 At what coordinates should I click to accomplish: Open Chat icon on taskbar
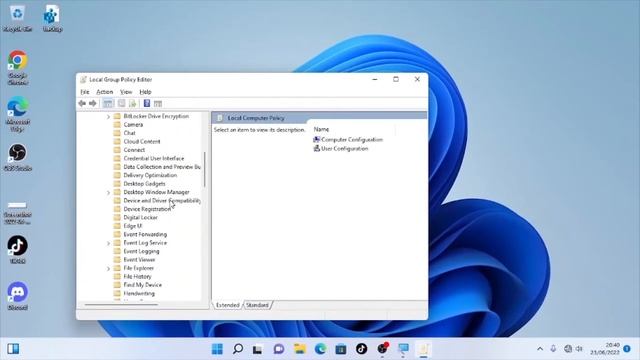[279, 349]
